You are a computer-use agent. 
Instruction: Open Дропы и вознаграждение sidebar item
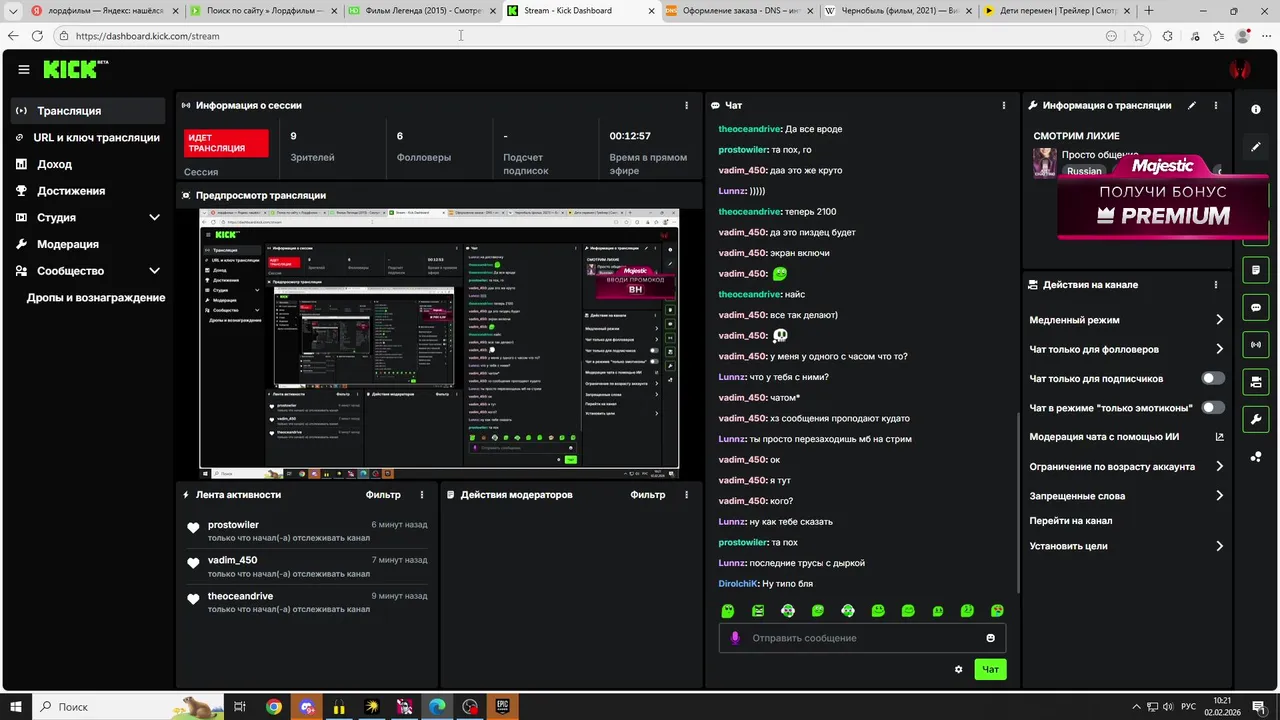(96, 298)
